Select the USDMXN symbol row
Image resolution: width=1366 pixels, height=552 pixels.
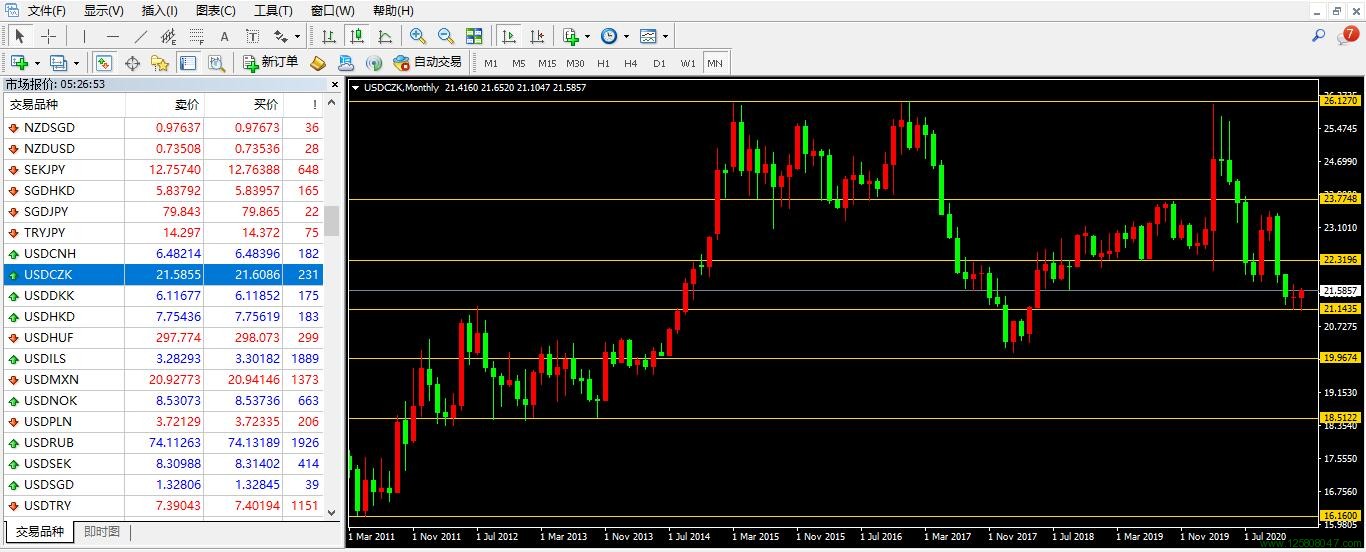(x=164, y=380)
